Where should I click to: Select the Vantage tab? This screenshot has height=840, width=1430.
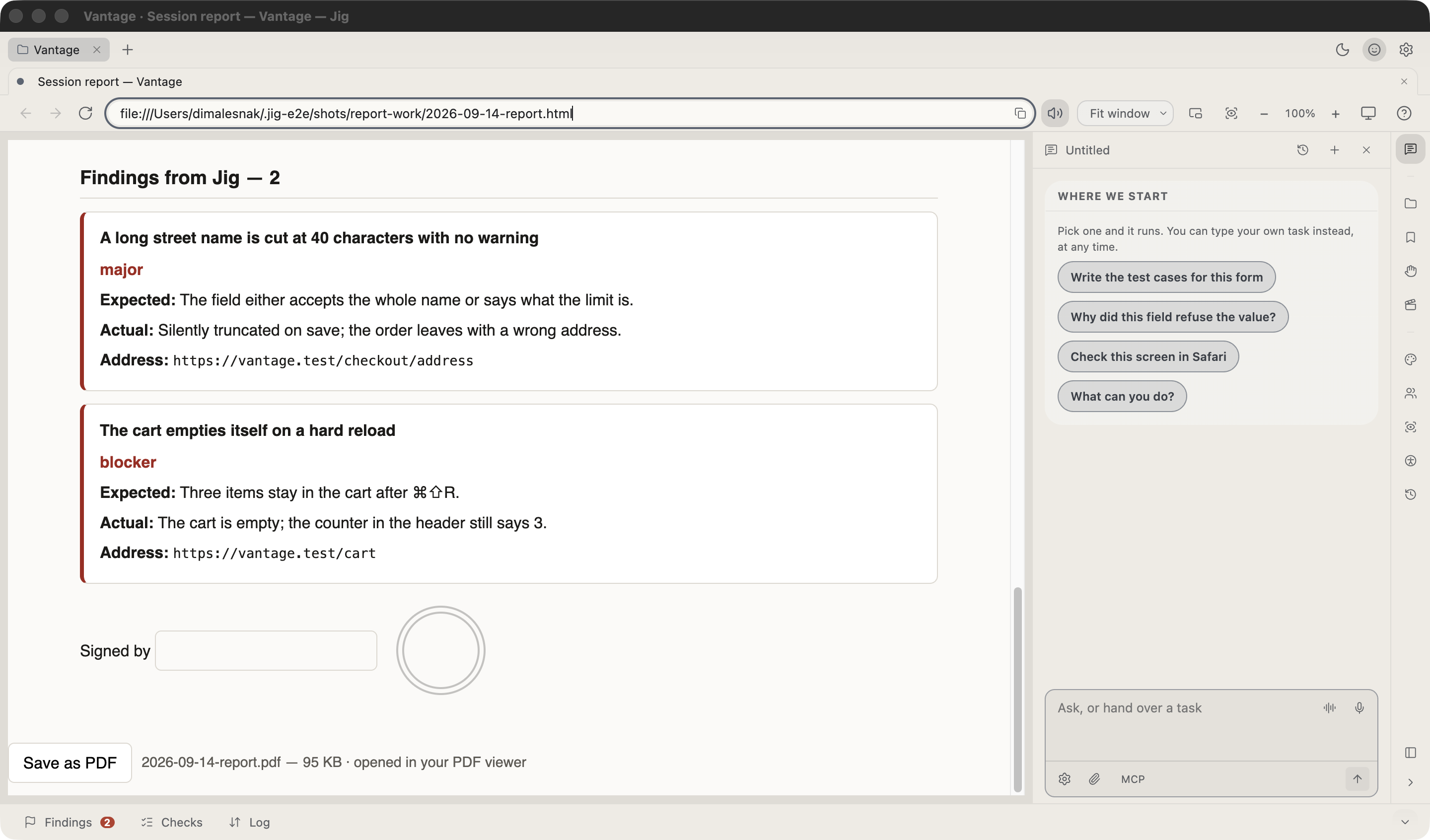(59, 50)
